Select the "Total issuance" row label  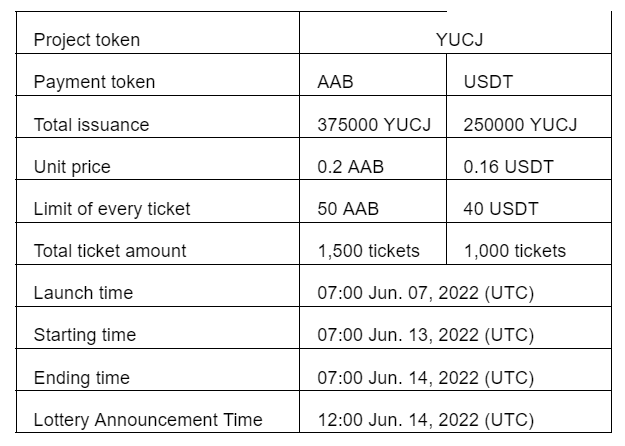point(91,125)
